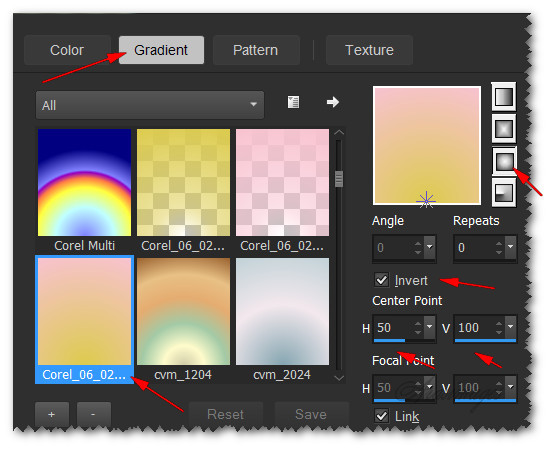This screenshot has height=451, width=551.
Task: Select the Radial gradient style icon
Action: (x=504, y=192)
